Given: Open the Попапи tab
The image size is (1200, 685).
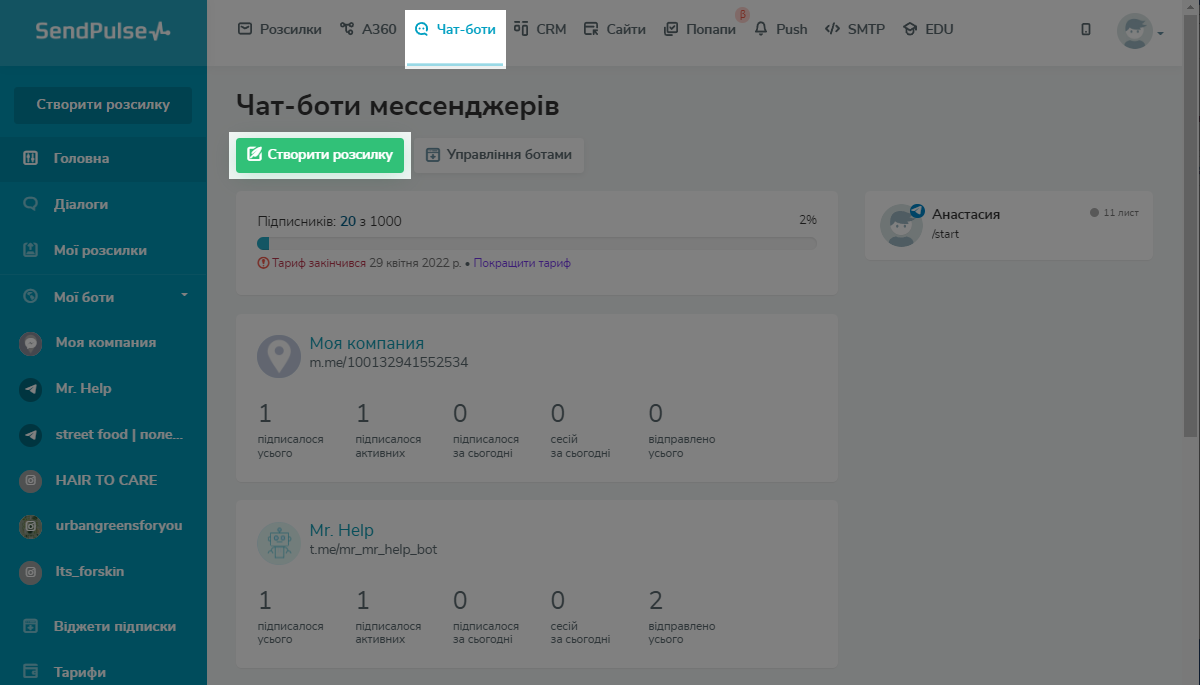Looking at the screenshot, I should coord(700,29).
